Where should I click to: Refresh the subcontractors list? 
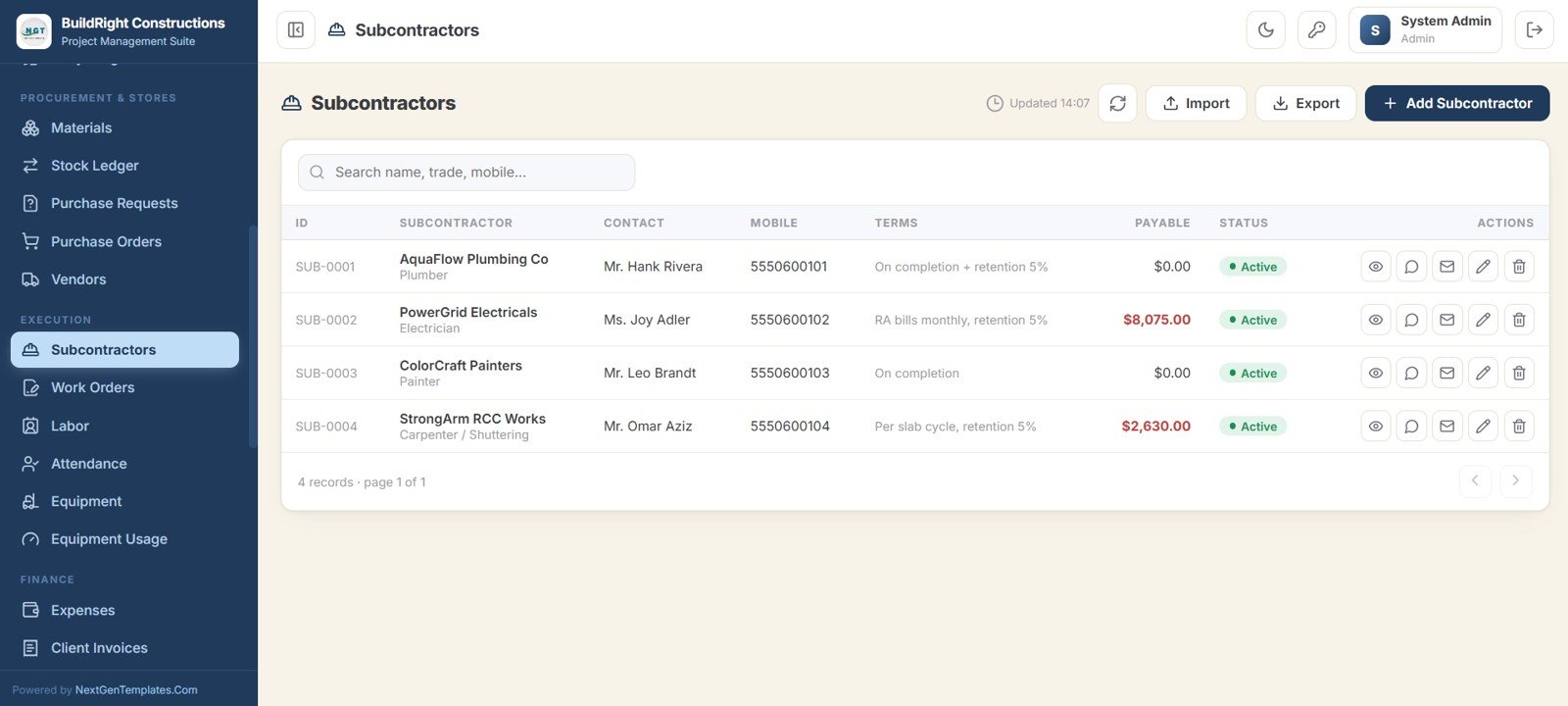tap(1117, 103)
